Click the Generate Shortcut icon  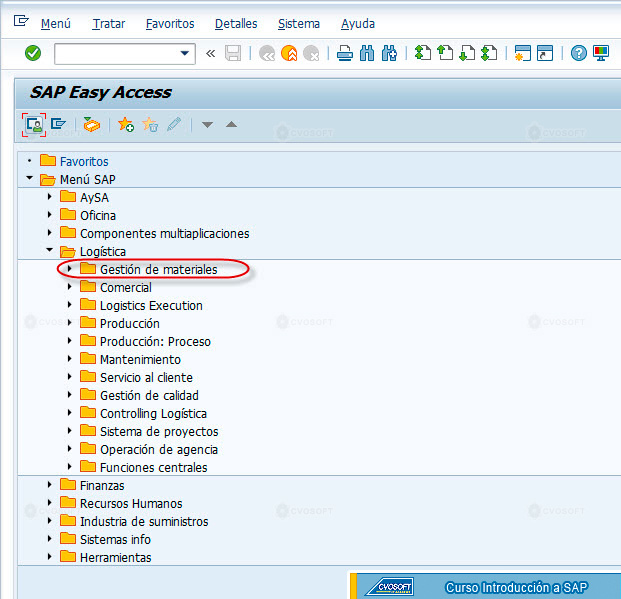[x=545, y=53]
